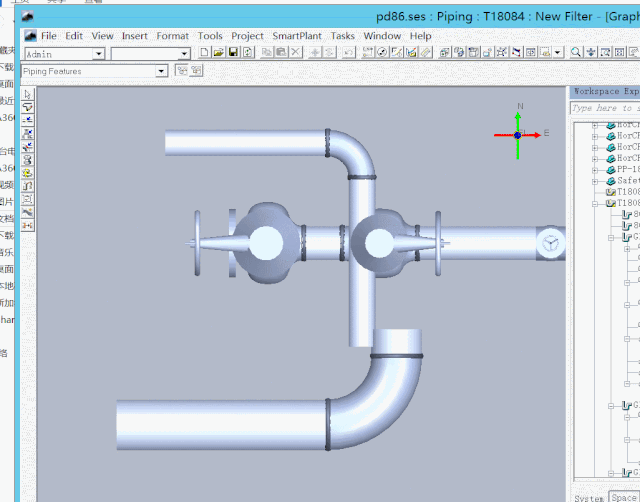Click the Refresh Workspace icon beside Save
Screen dimensions: 640x502
click(x=247, y=52)
